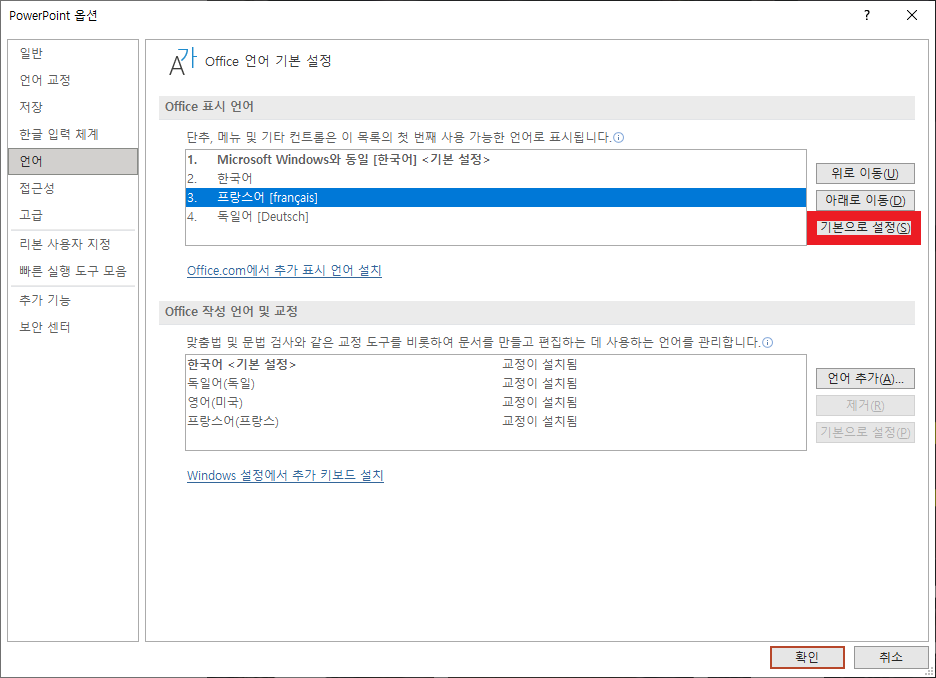Screen dimensions: 936x678
Task: Select 프랑스어 [français] display language
Action: coord(495,198)
